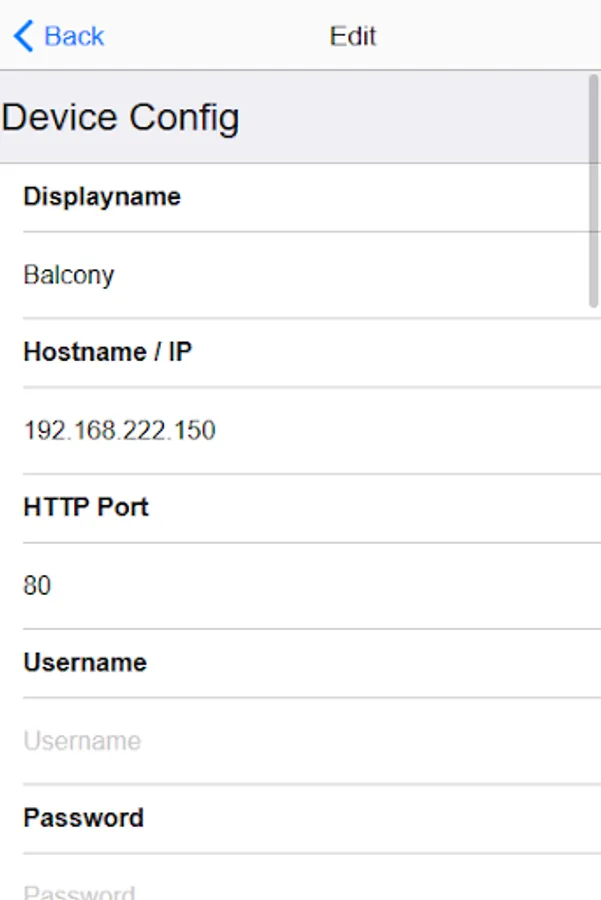Screen dimensions: 601x900
Task: Click the Displayname field label
Action: tap(102, 197)
